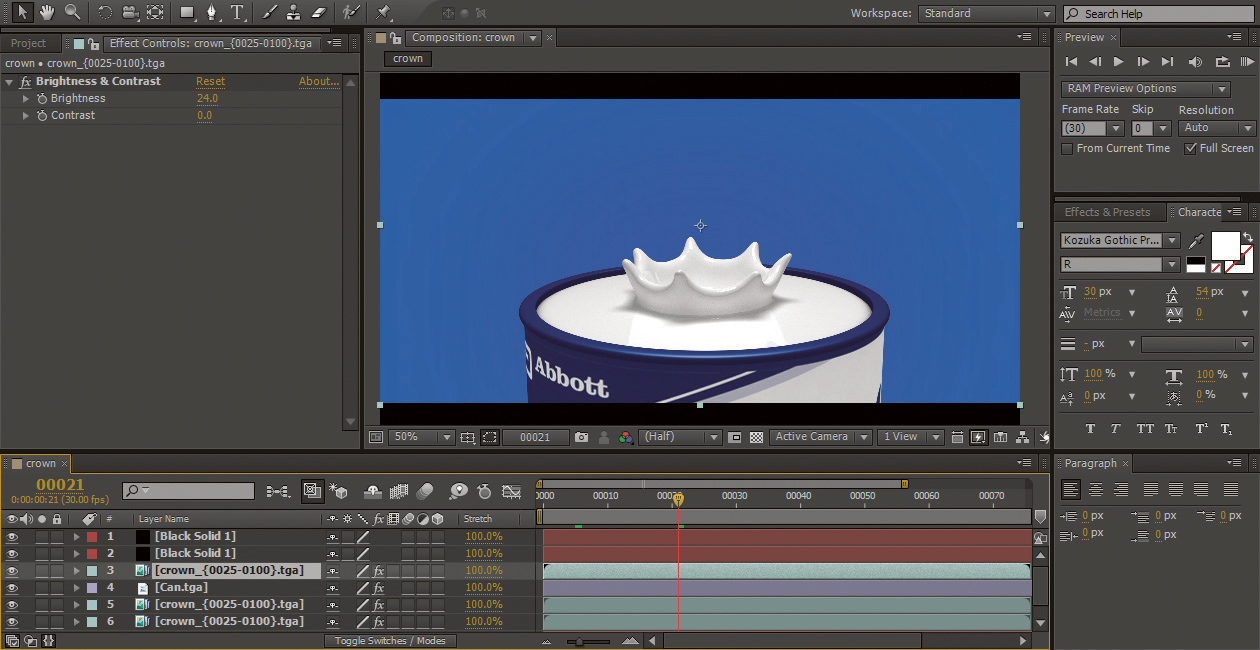The image size is (1260, 650).
Task: Hide layer 4 Can.tga
Action: (x=12, y=587)
